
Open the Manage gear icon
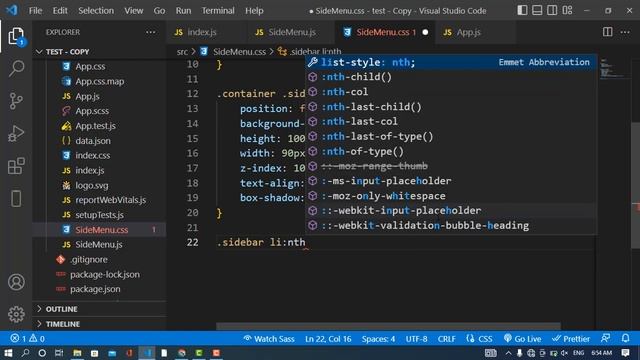(x=16, y=314)
